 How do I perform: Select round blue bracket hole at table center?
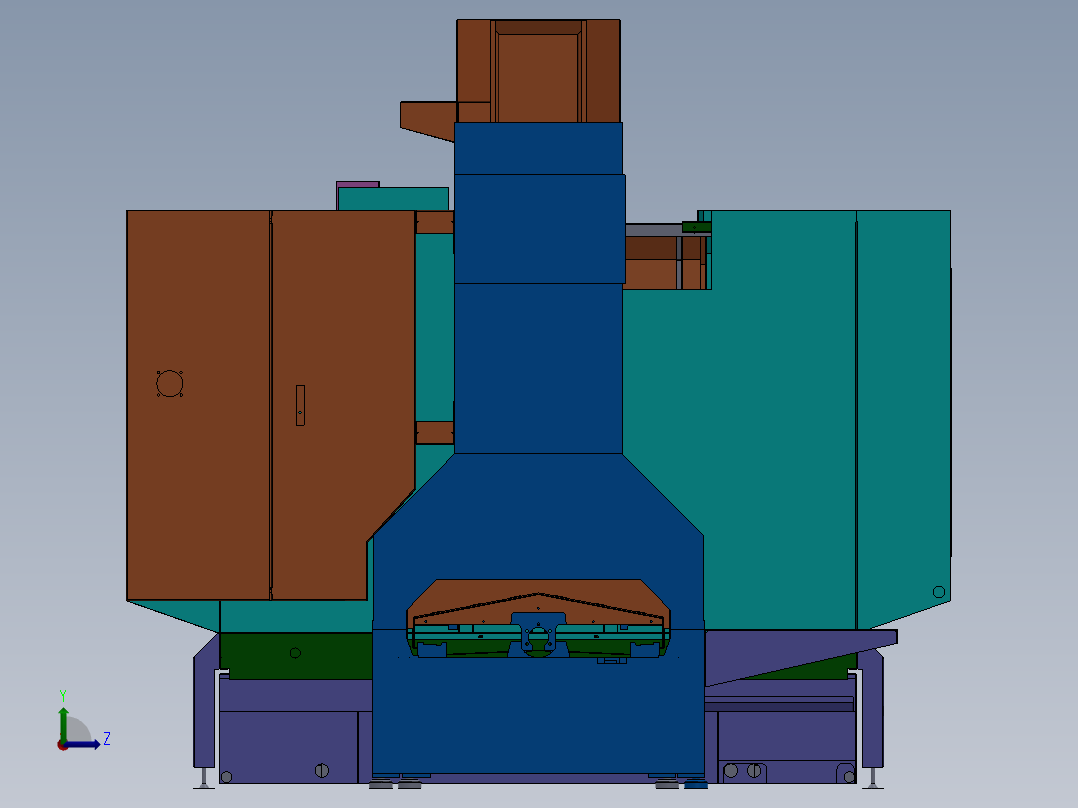click(538, 638)
